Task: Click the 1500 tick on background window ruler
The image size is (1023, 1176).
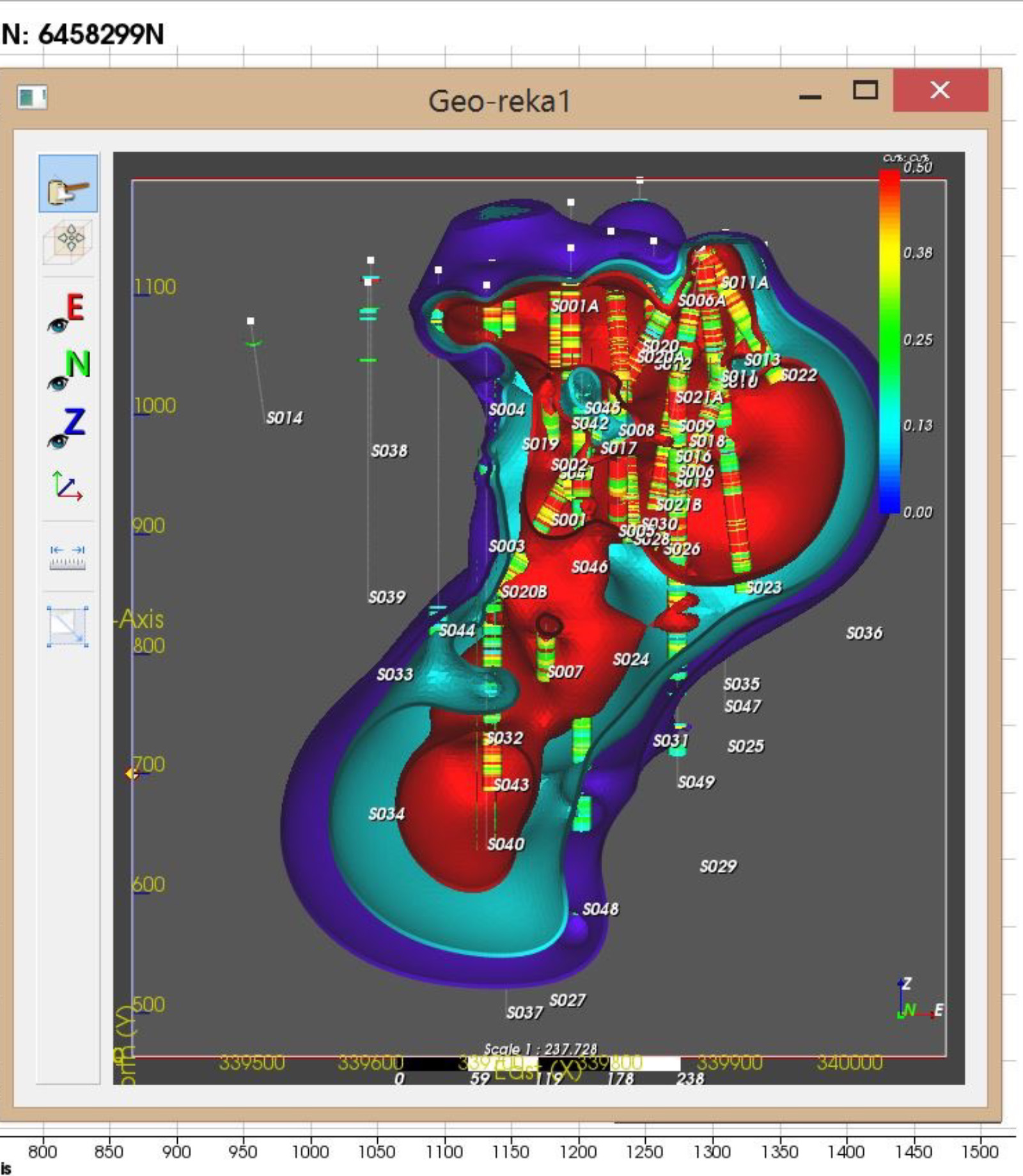Action: (x=980, y=1152)
